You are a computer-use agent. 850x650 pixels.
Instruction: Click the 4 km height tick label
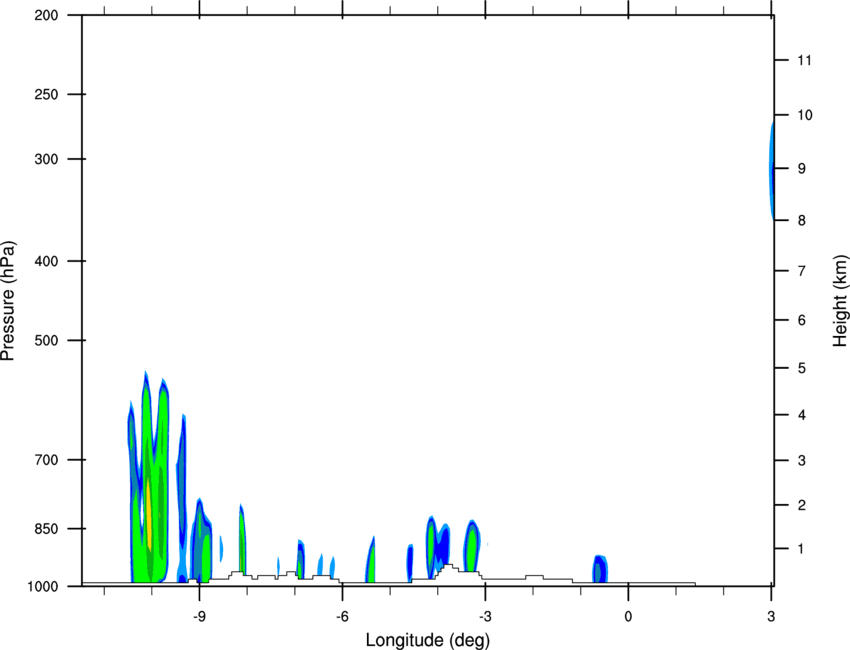tap(801, 415)
